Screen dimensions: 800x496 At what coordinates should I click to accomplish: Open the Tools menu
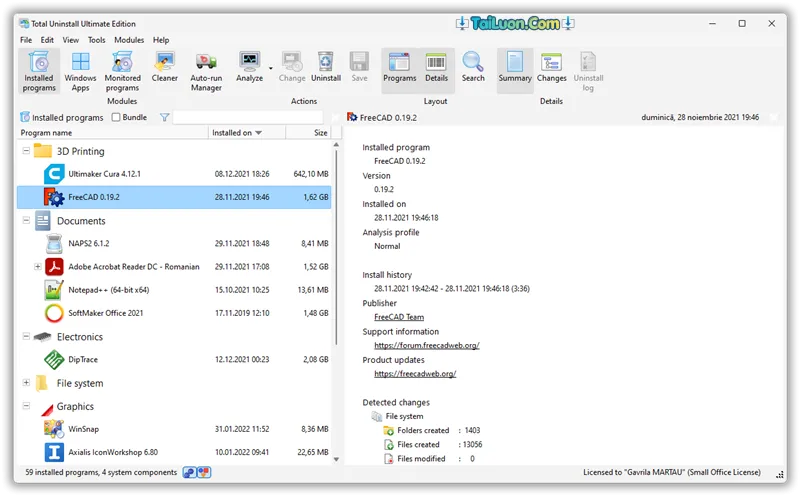96,40
